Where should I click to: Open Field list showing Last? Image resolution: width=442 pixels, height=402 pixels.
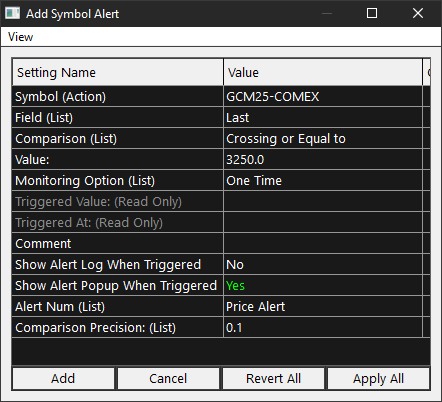pyautogui.click(x=323, y=118)
